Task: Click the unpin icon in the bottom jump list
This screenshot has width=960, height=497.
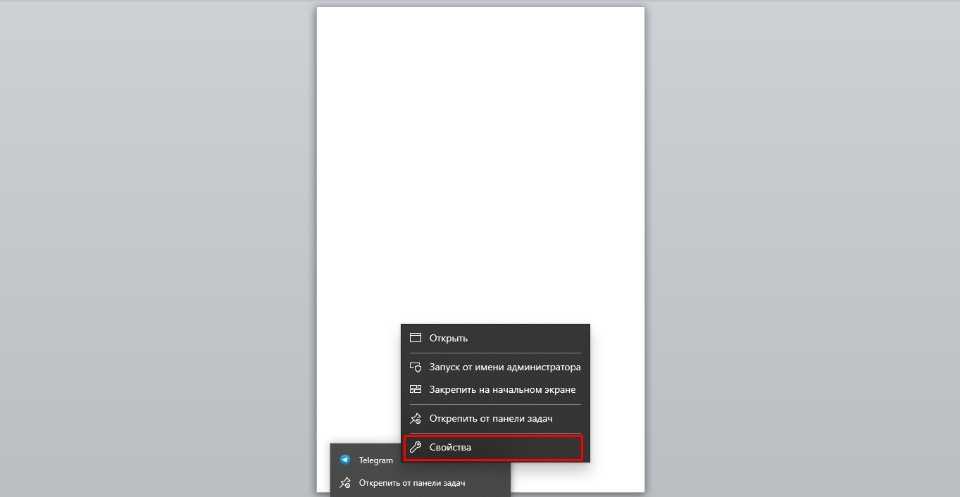Action: pyautogui.click(x=345, y=483)
